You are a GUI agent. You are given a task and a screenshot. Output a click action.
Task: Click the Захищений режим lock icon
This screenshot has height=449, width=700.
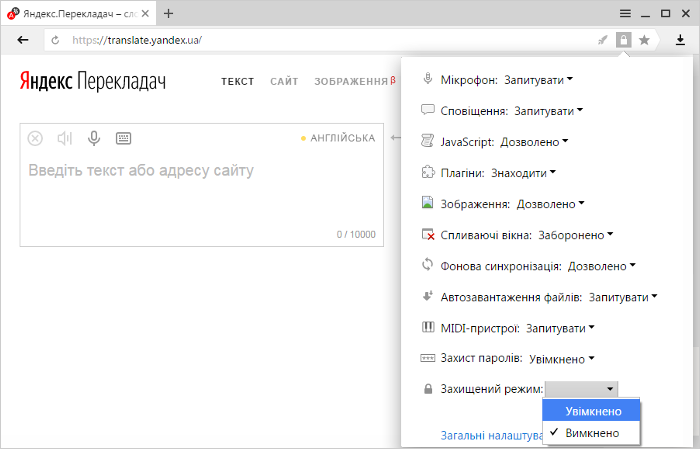tap(428, 389)
